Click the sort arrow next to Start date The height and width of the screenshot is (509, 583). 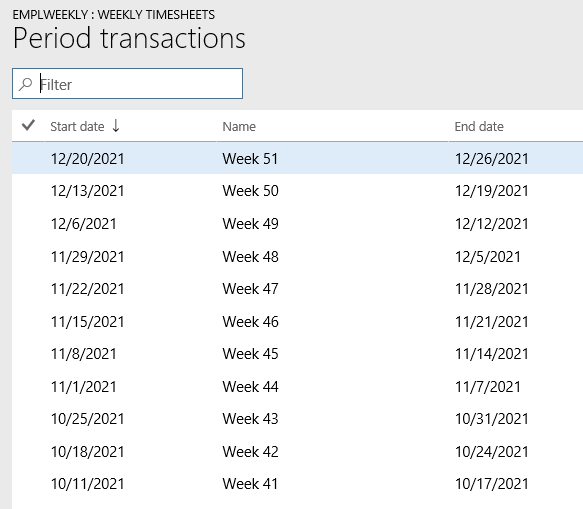(116, 126)
